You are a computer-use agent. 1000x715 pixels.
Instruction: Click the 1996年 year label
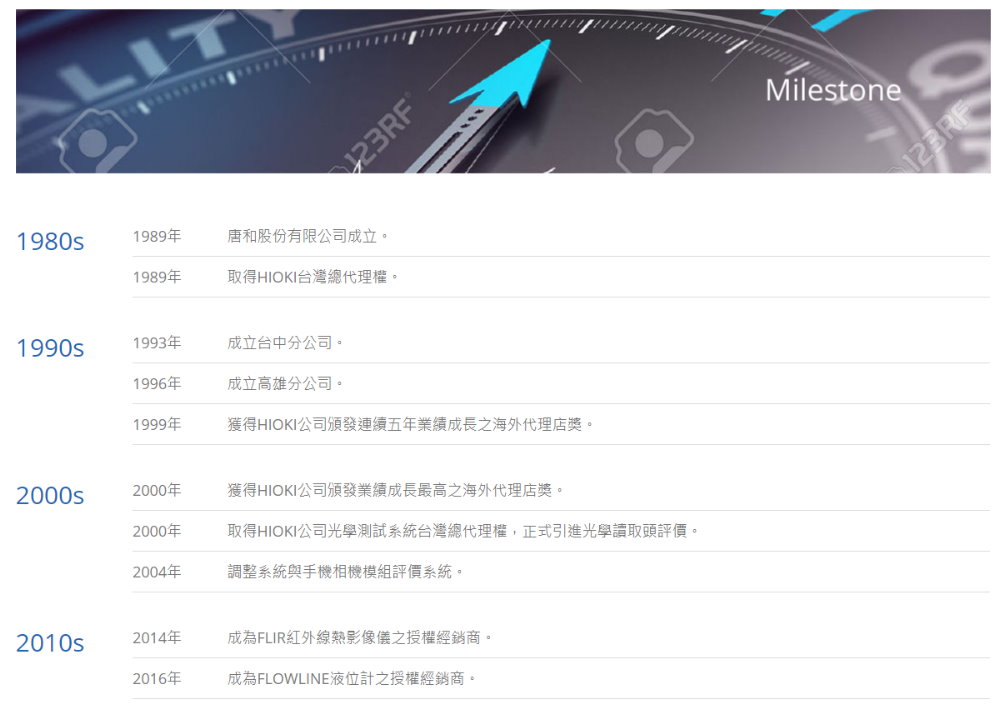tap(157, 384)
